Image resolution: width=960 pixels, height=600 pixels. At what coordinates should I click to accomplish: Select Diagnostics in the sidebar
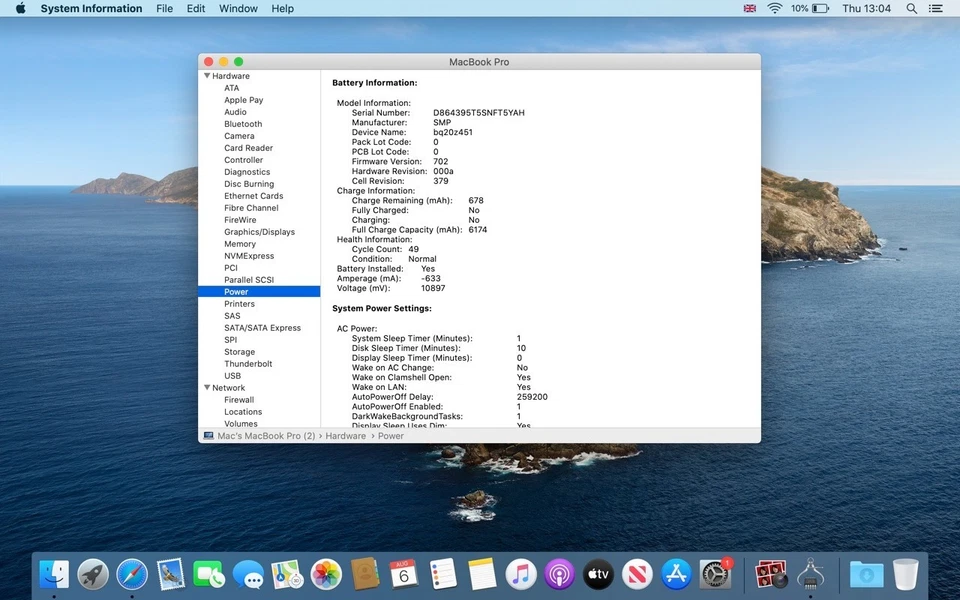(x=247, y=172)
